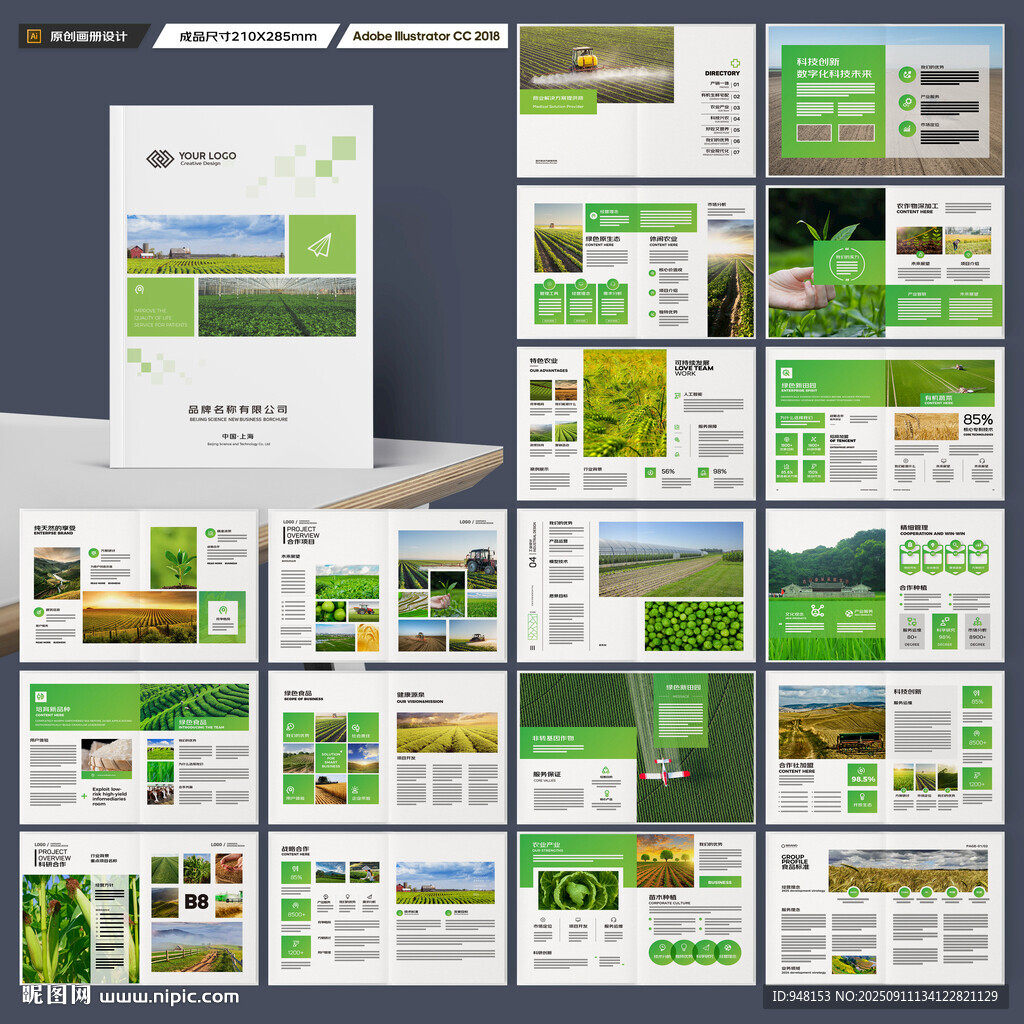The image size is (1024, 1024).
Task: Click the 品牌名称有限公司 title on cover
Action: point(238,409)
